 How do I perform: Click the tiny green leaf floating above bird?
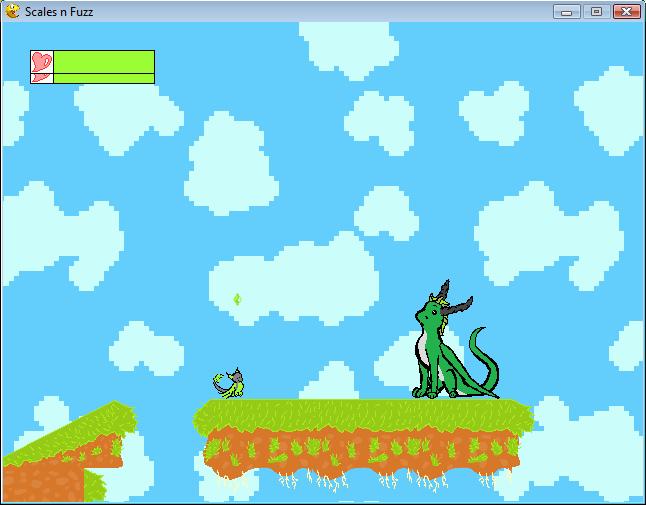point(237,299)
